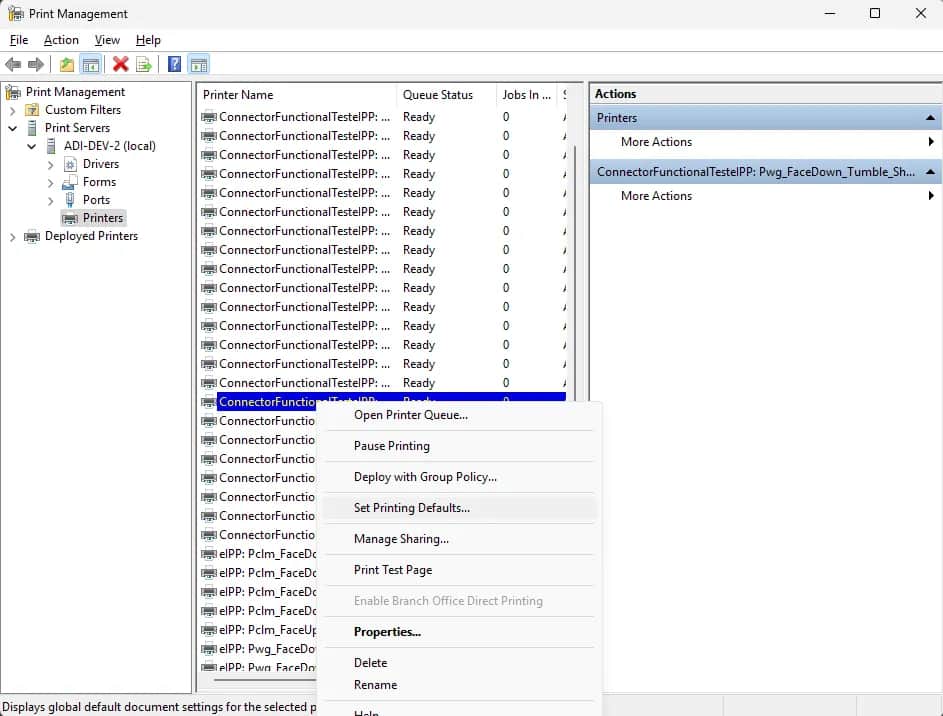
Task: Open Help with the blue question mark icon
Action: click(x=175, y=65)
